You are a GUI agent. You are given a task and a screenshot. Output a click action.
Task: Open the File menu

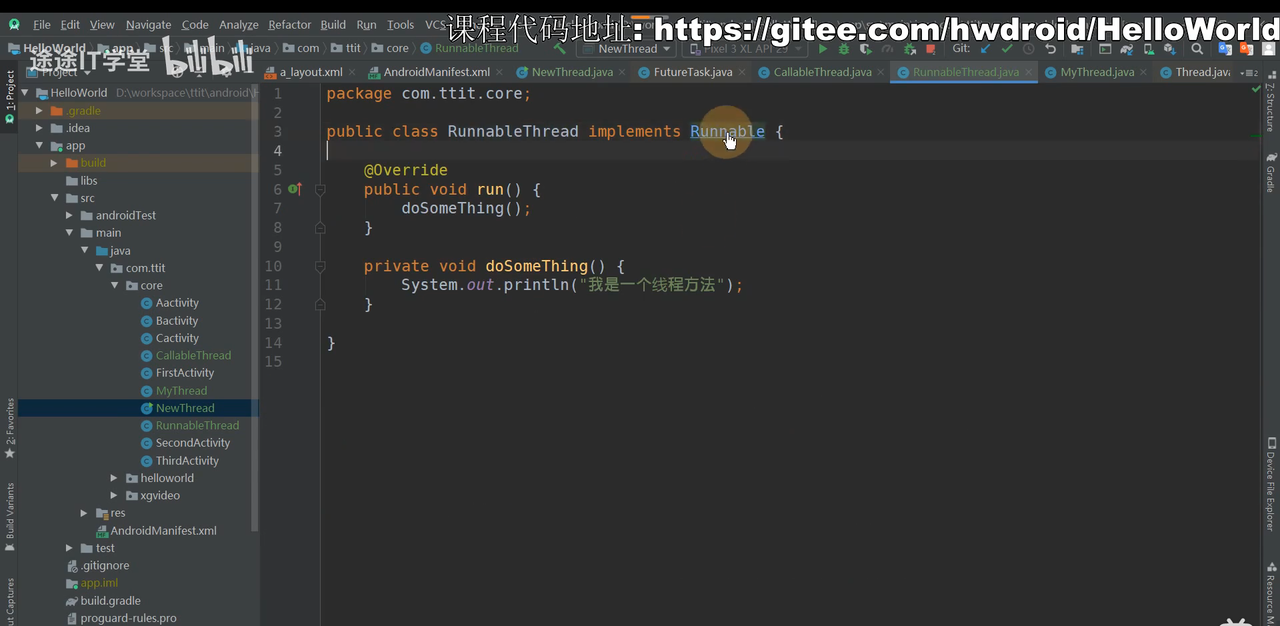[42, 24]
